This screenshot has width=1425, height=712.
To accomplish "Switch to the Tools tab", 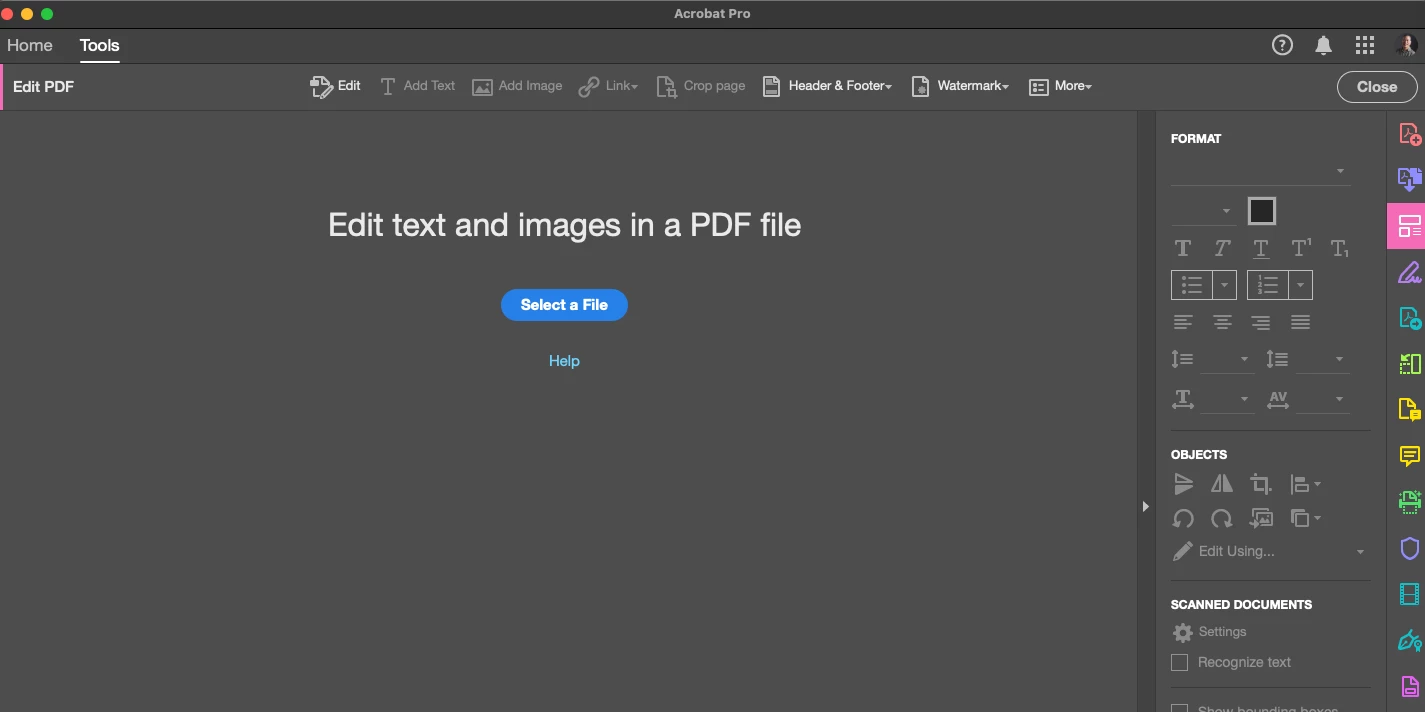I will (99, 45).
